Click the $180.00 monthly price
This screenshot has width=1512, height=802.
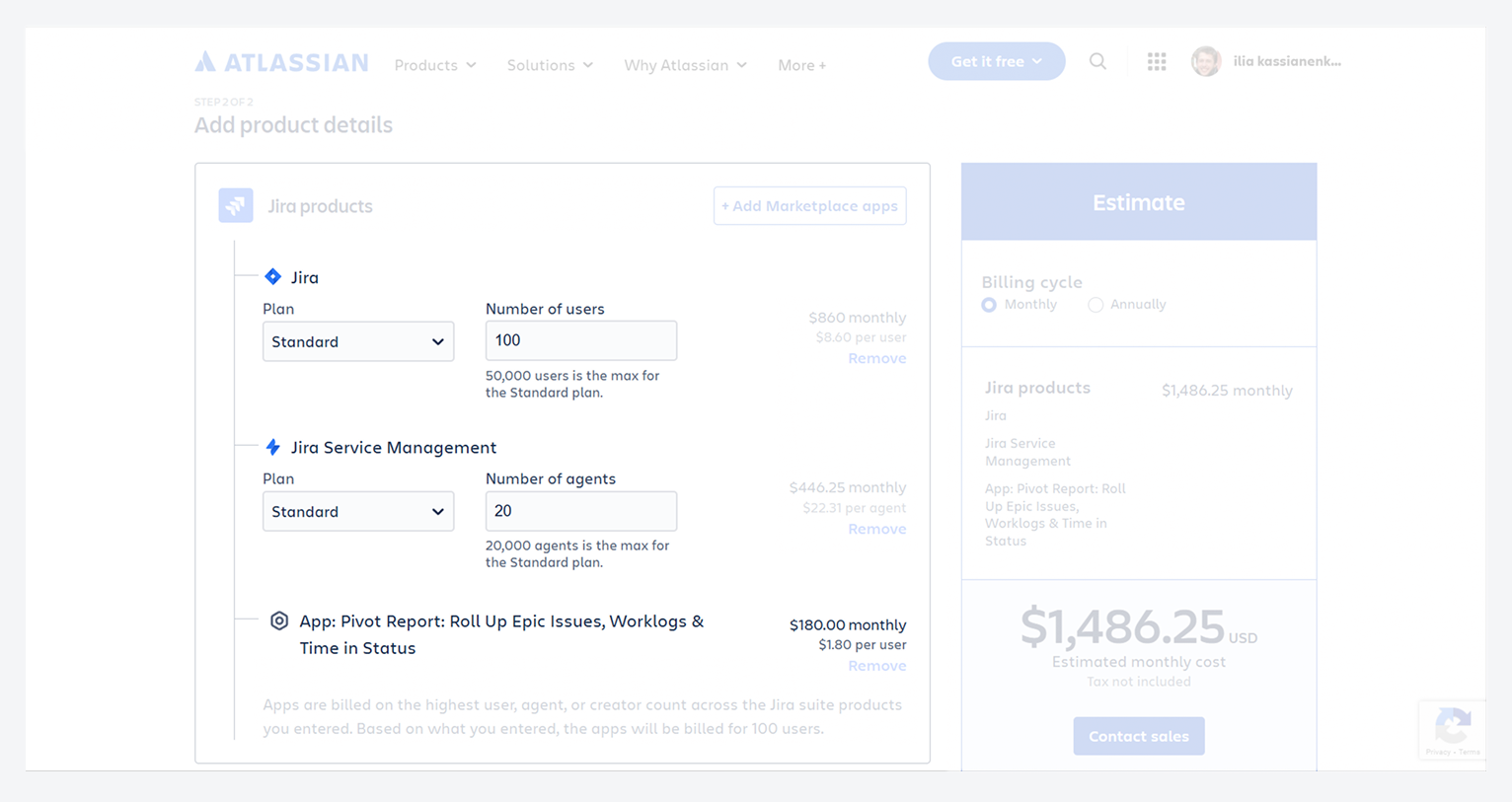(848, 624)
